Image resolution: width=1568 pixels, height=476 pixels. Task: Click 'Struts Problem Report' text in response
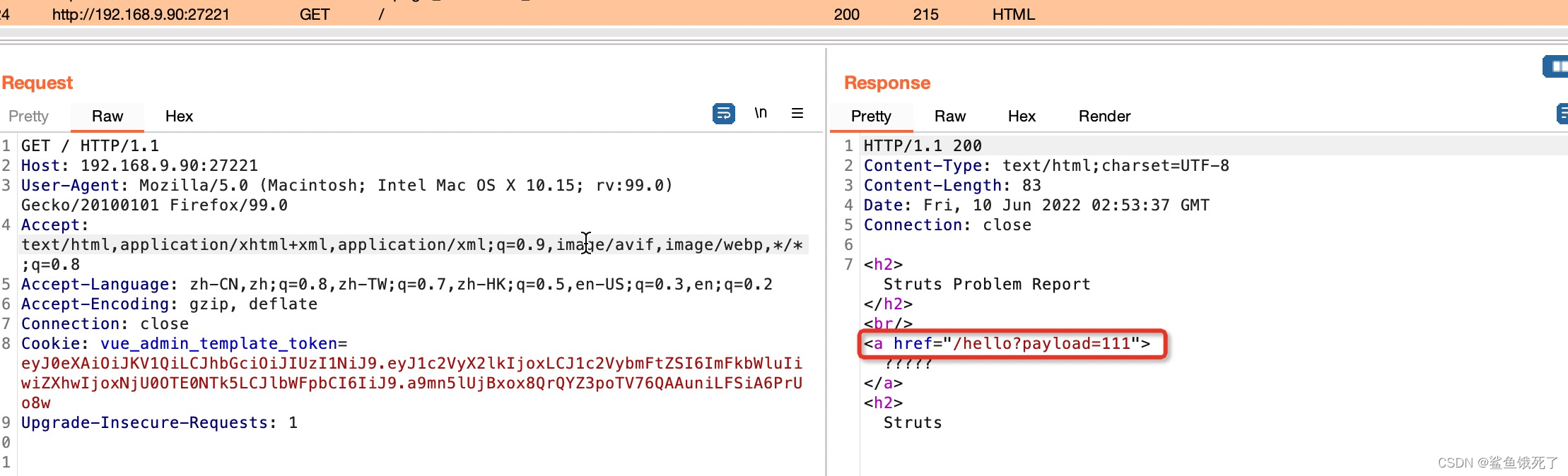(987, 284)
